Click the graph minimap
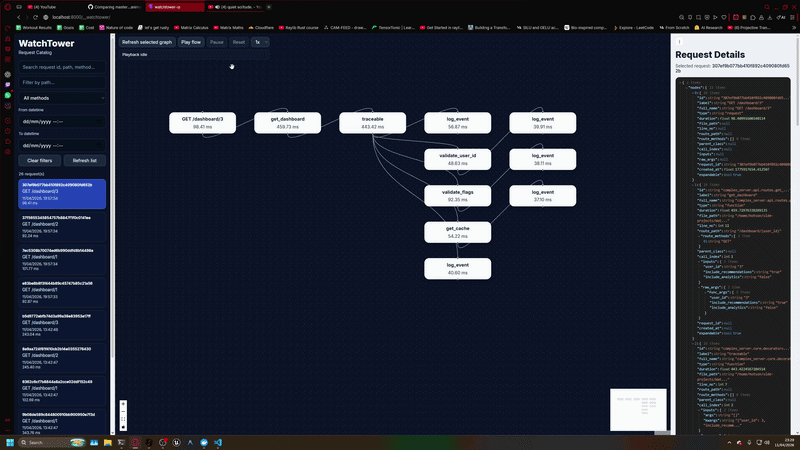800x450 pixels. click(x=638, y=410)
